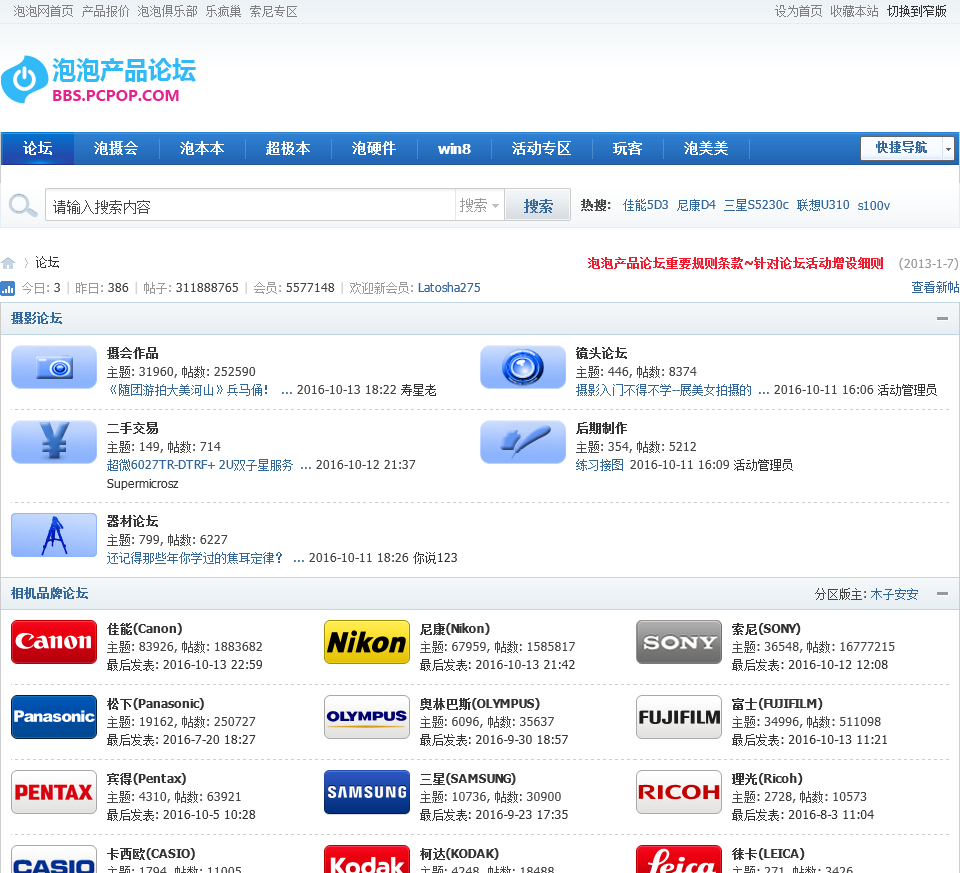Image resolution: width=960 pixels, height=873 pixels.
Task: Click 泡泡俱乐部 in top bar
Action: 167,11
